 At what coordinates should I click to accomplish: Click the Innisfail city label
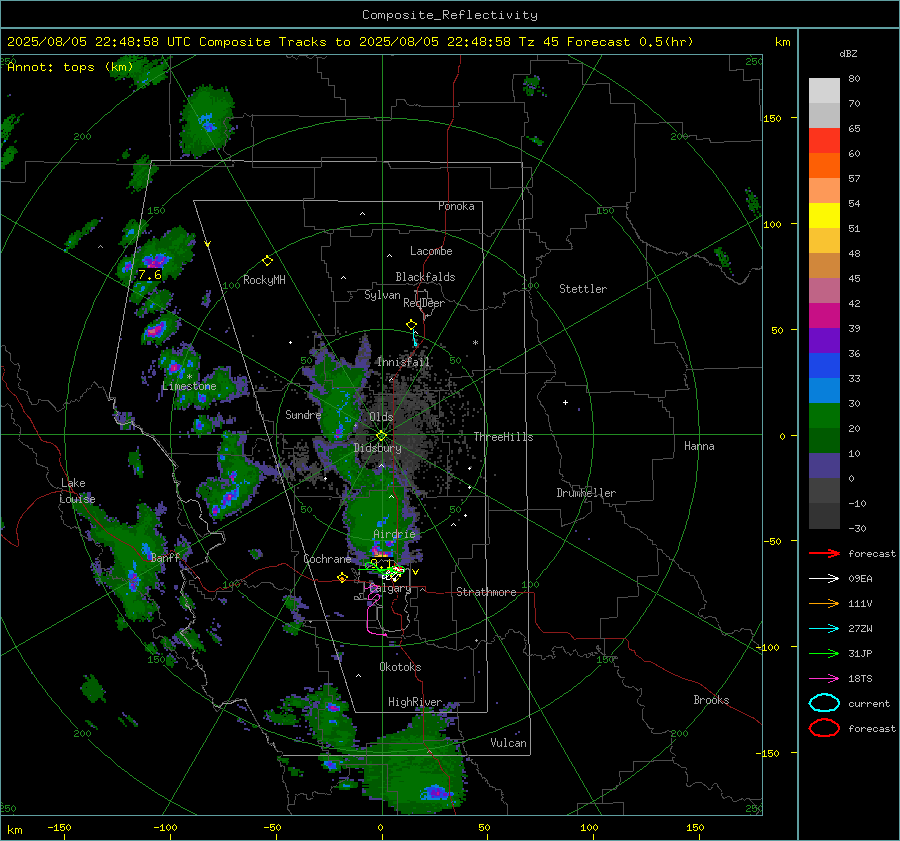pos(404,362)
